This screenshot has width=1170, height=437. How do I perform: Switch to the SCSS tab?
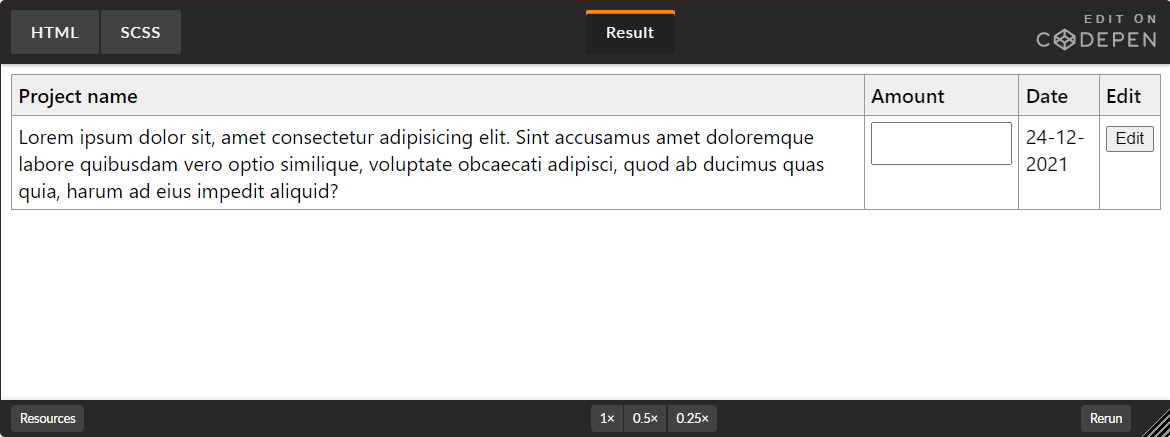[141, 32]
